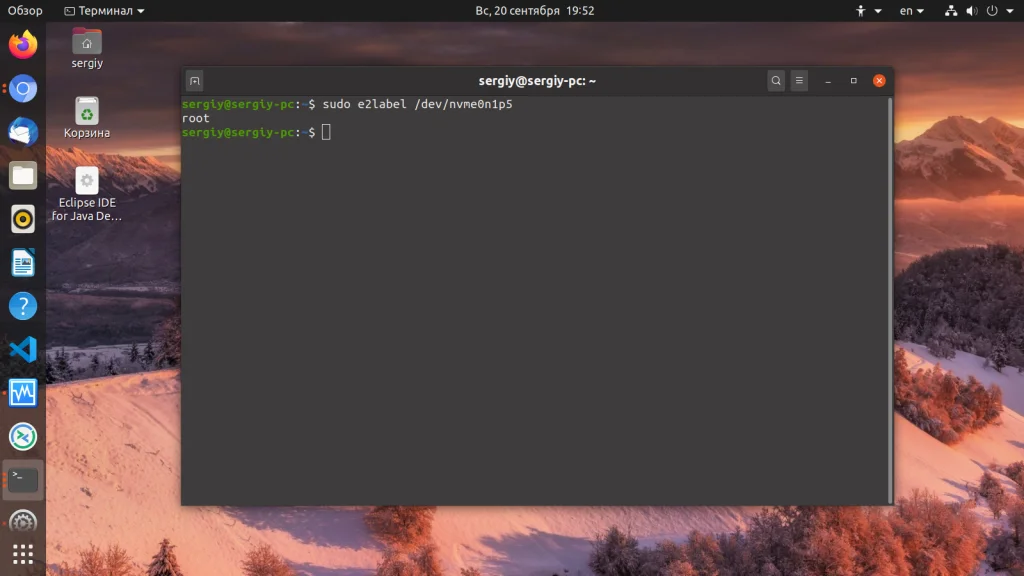Open Settings gear in dock

click(23, 522)
